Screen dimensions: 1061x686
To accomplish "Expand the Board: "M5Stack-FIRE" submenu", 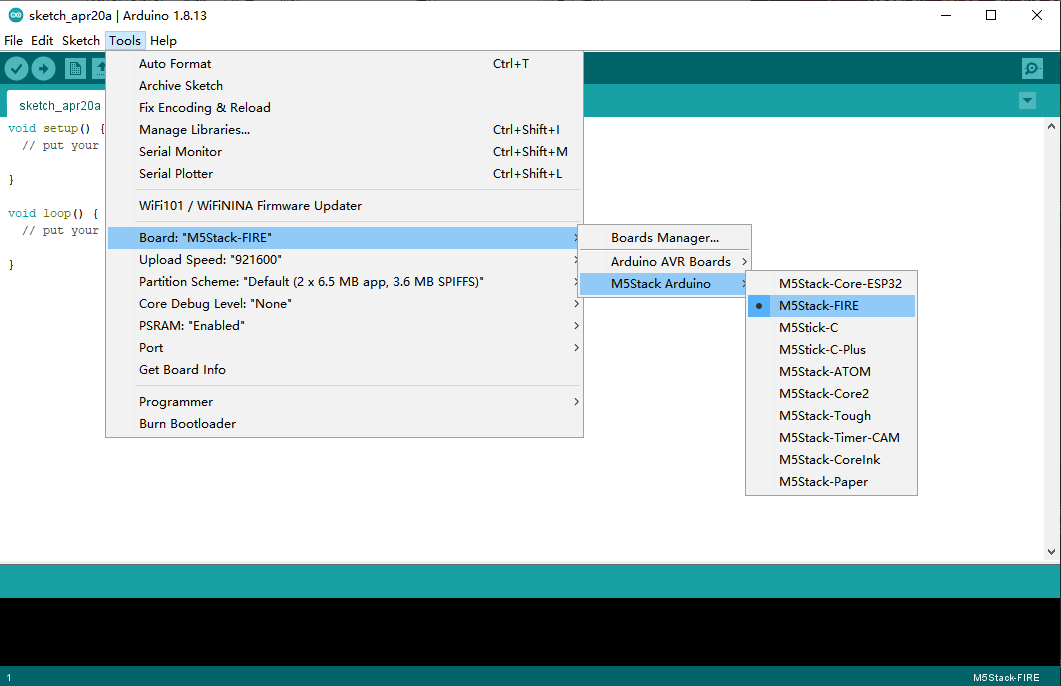I will pos(344,237).
